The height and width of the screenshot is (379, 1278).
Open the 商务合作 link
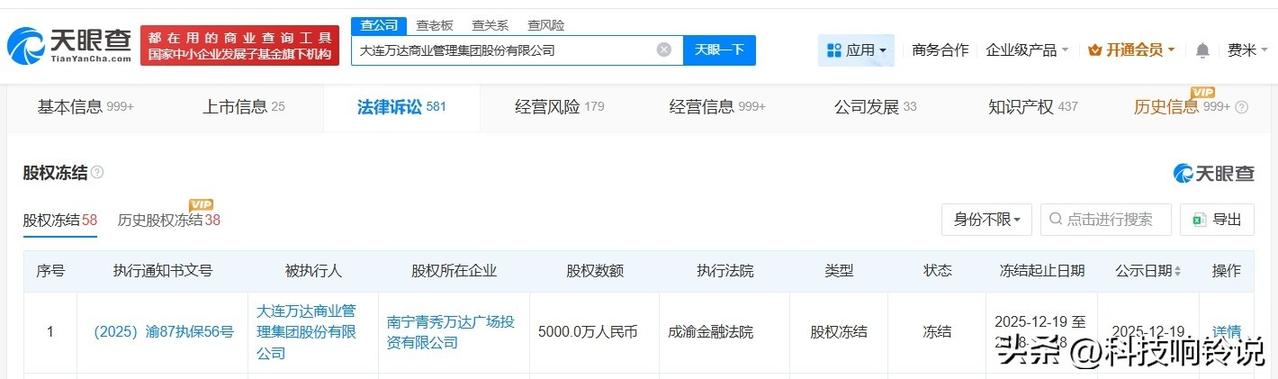point(940,50)
